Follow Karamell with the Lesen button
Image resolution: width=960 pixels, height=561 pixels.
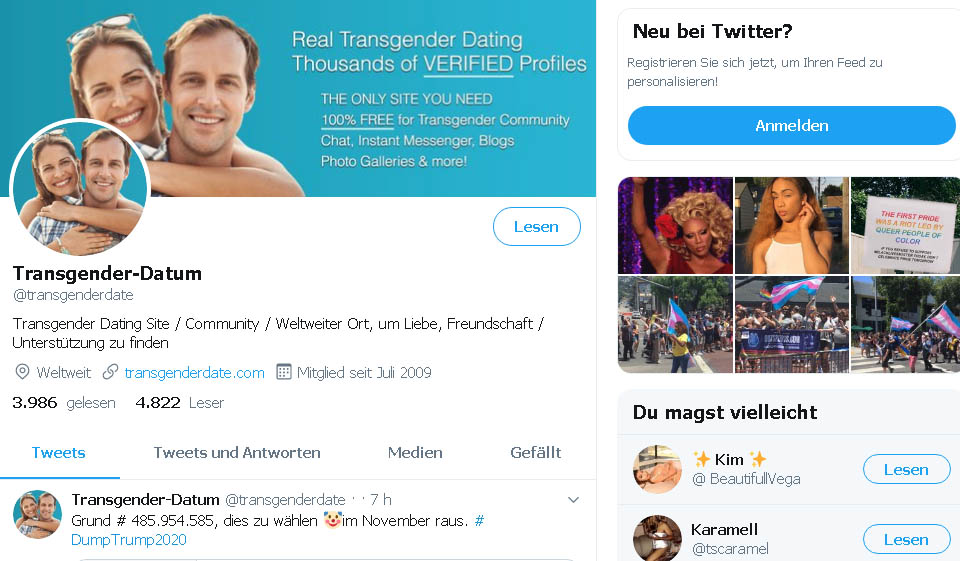905,539
